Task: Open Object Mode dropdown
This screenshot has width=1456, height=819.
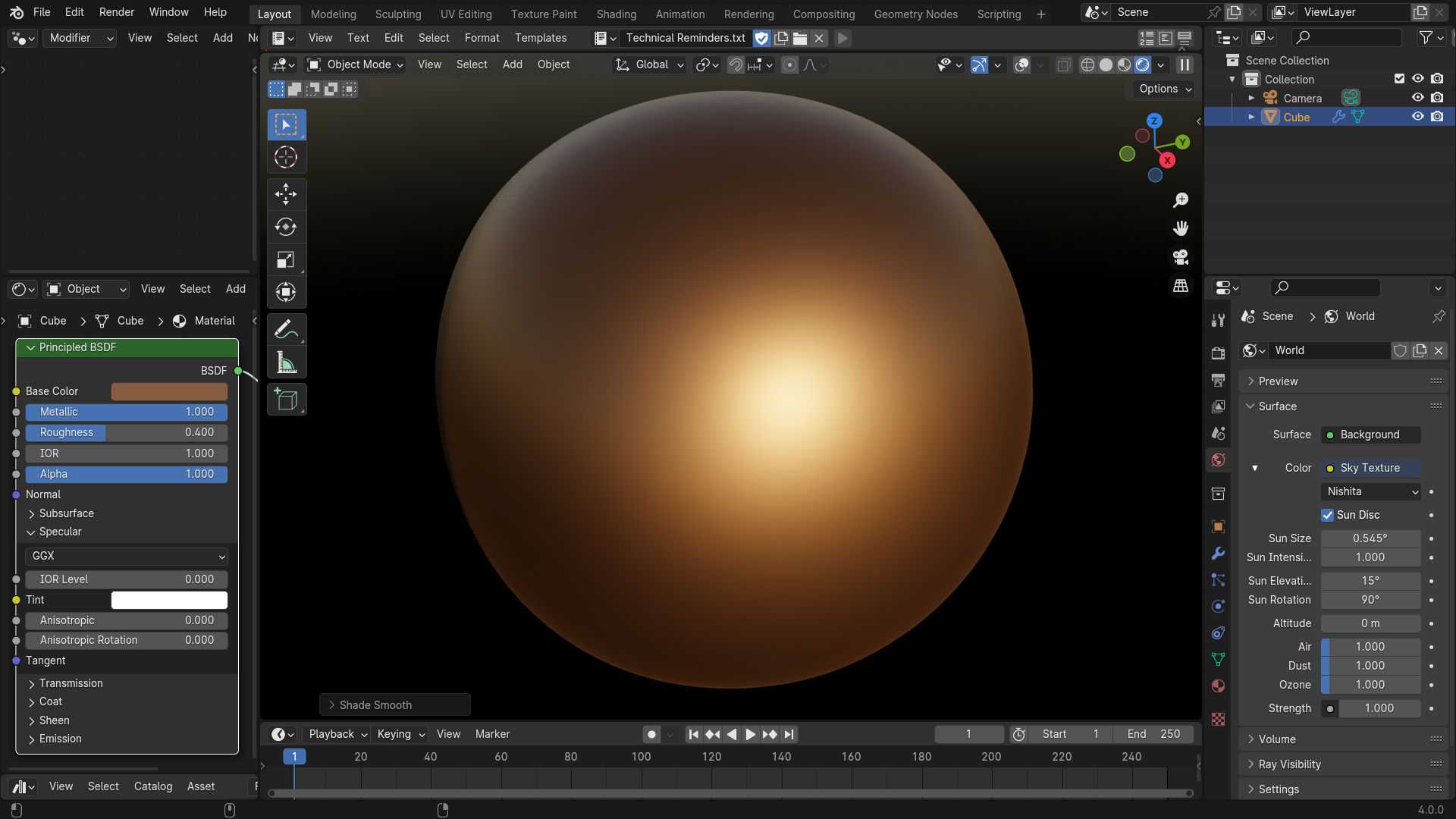Action: point(354,65)
